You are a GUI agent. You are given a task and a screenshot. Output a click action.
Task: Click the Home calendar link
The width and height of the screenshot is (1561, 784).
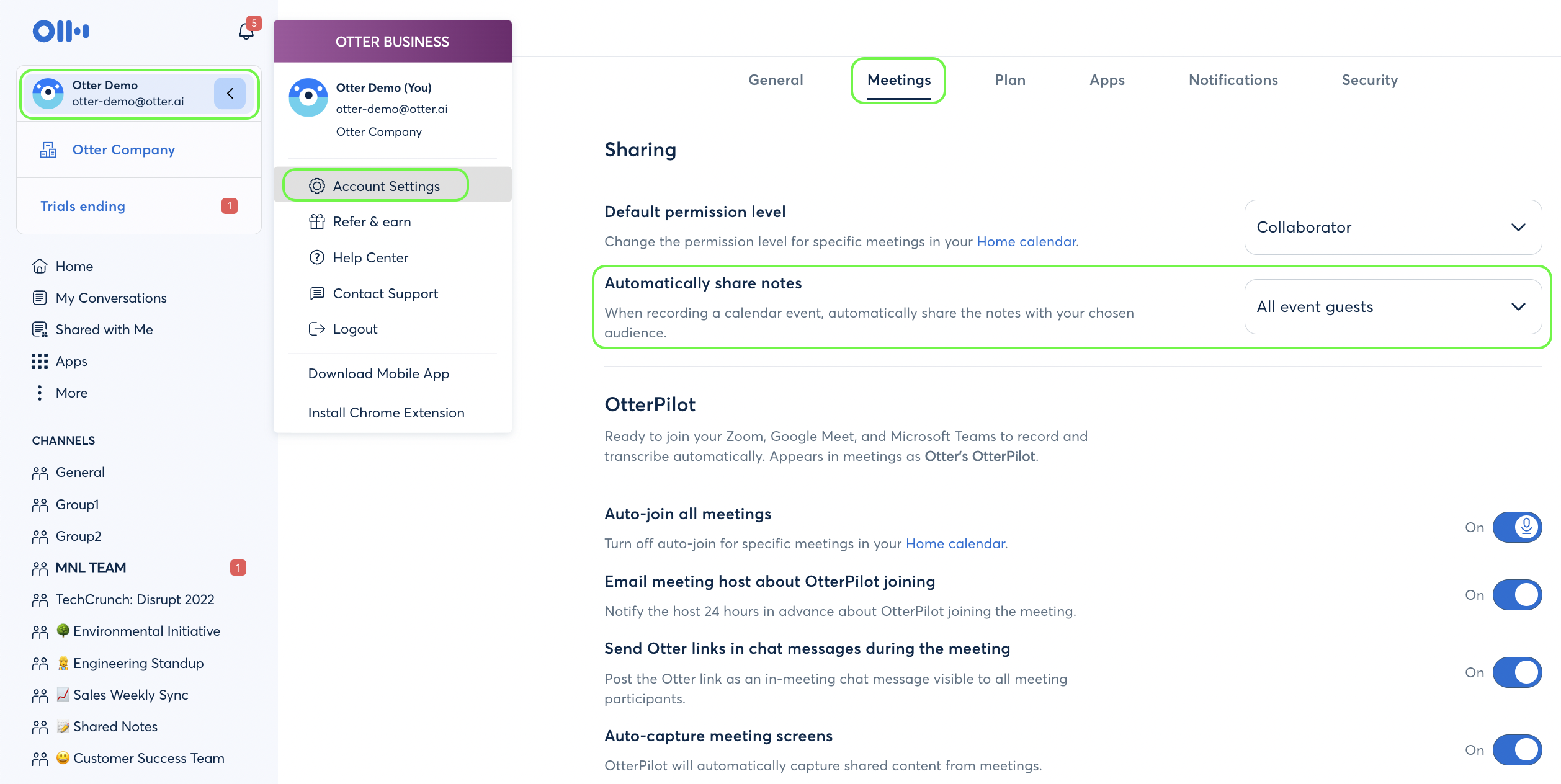click(x=1026, y=241)
